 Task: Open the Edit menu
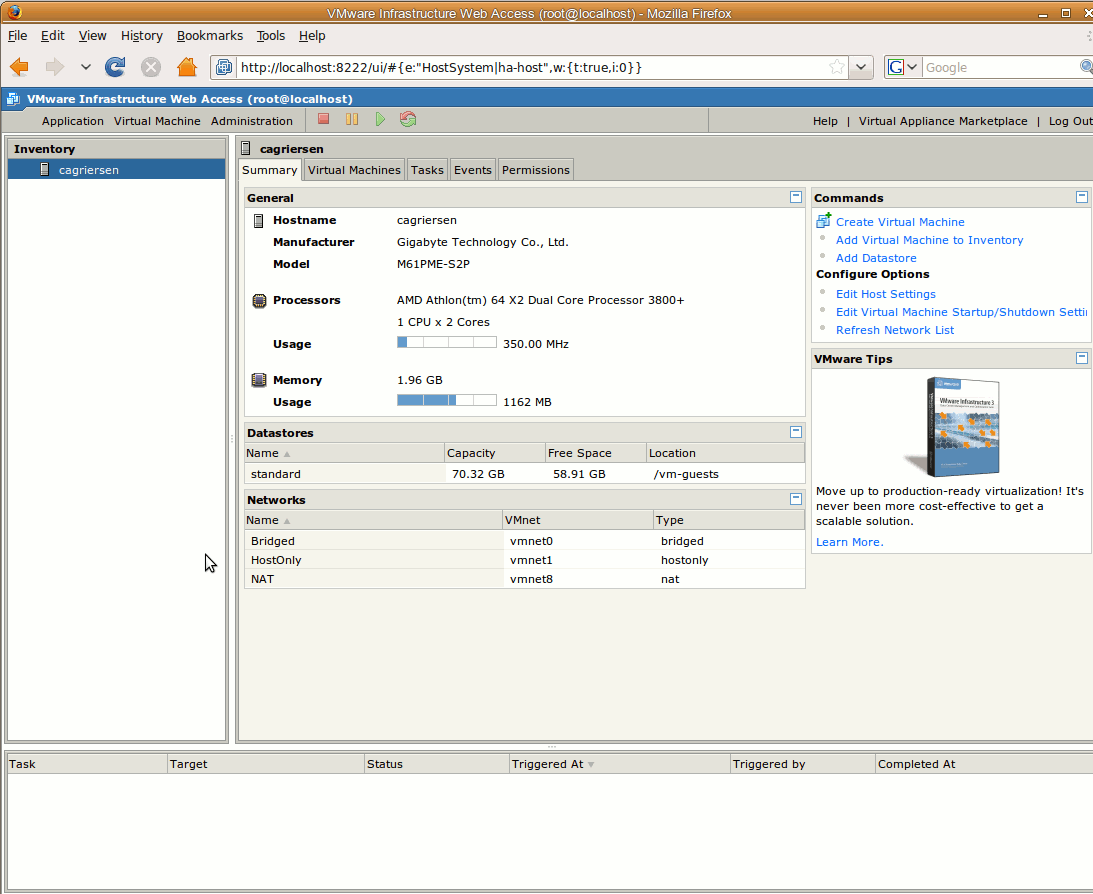coord(52,36)
